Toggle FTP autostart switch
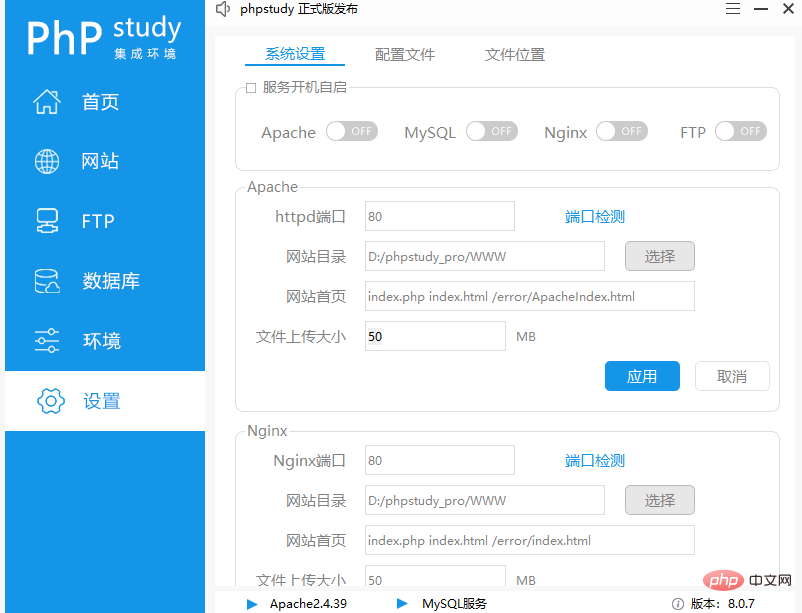This screenshot has height=613, width=802. click(x=741, y=131)
